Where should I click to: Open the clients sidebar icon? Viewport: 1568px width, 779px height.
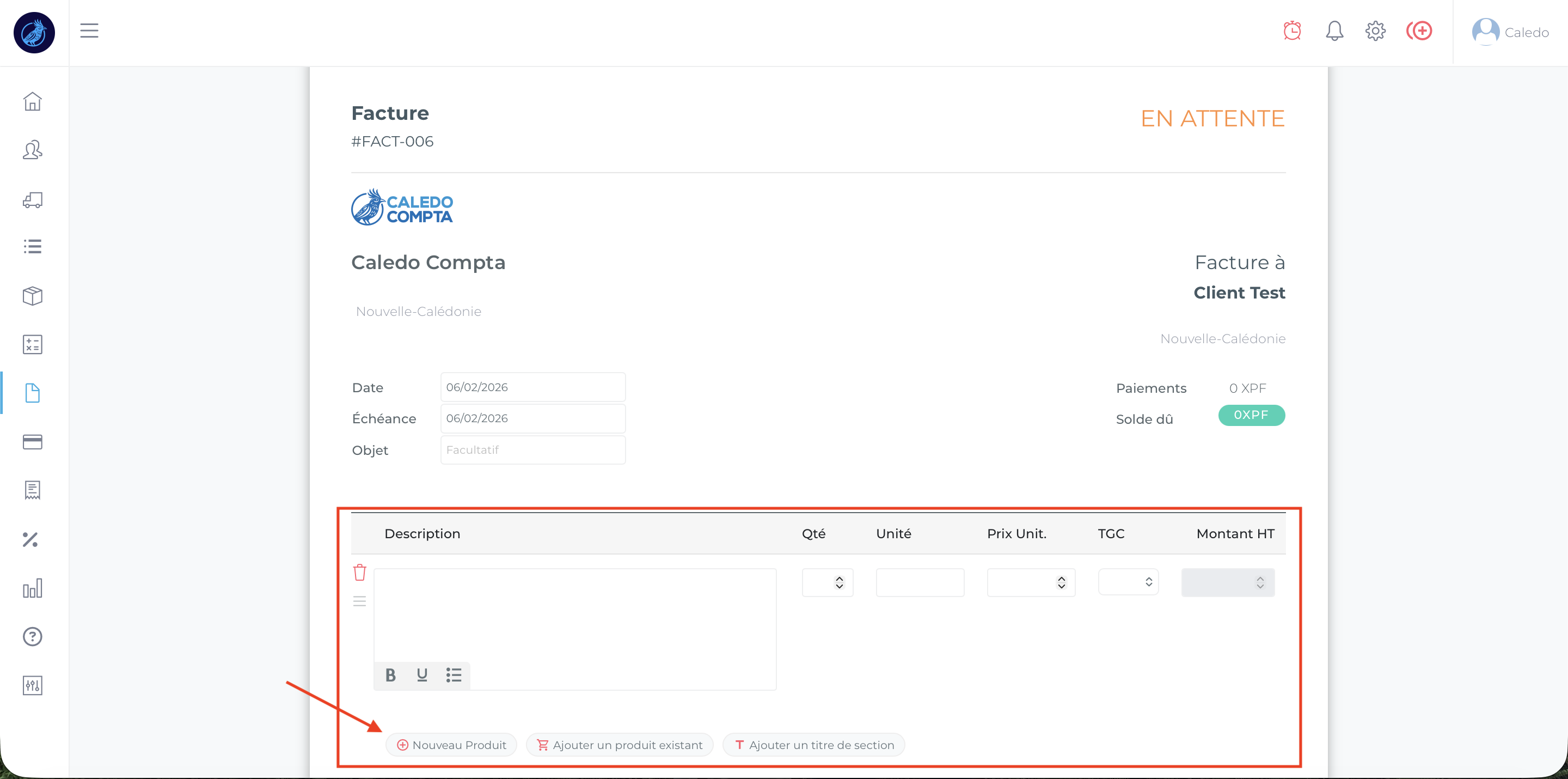click(x=32, y=150)
